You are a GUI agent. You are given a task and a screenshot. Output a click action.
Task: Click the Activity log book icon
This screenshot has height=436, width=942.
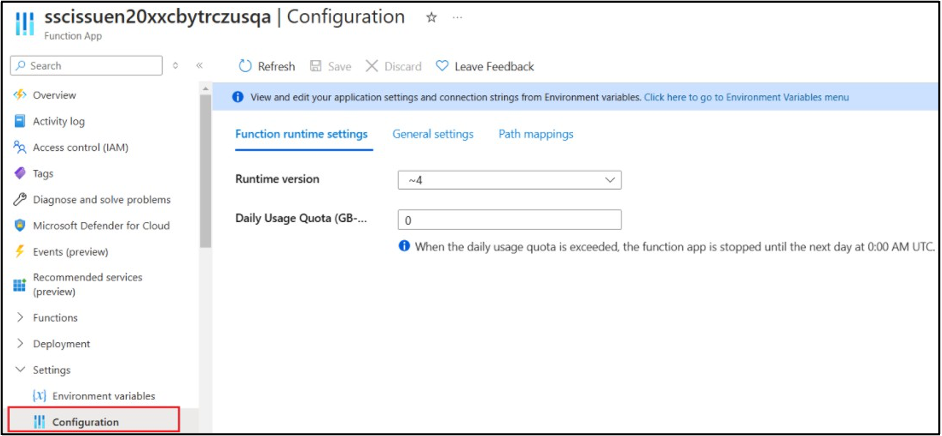coord(20,121)
